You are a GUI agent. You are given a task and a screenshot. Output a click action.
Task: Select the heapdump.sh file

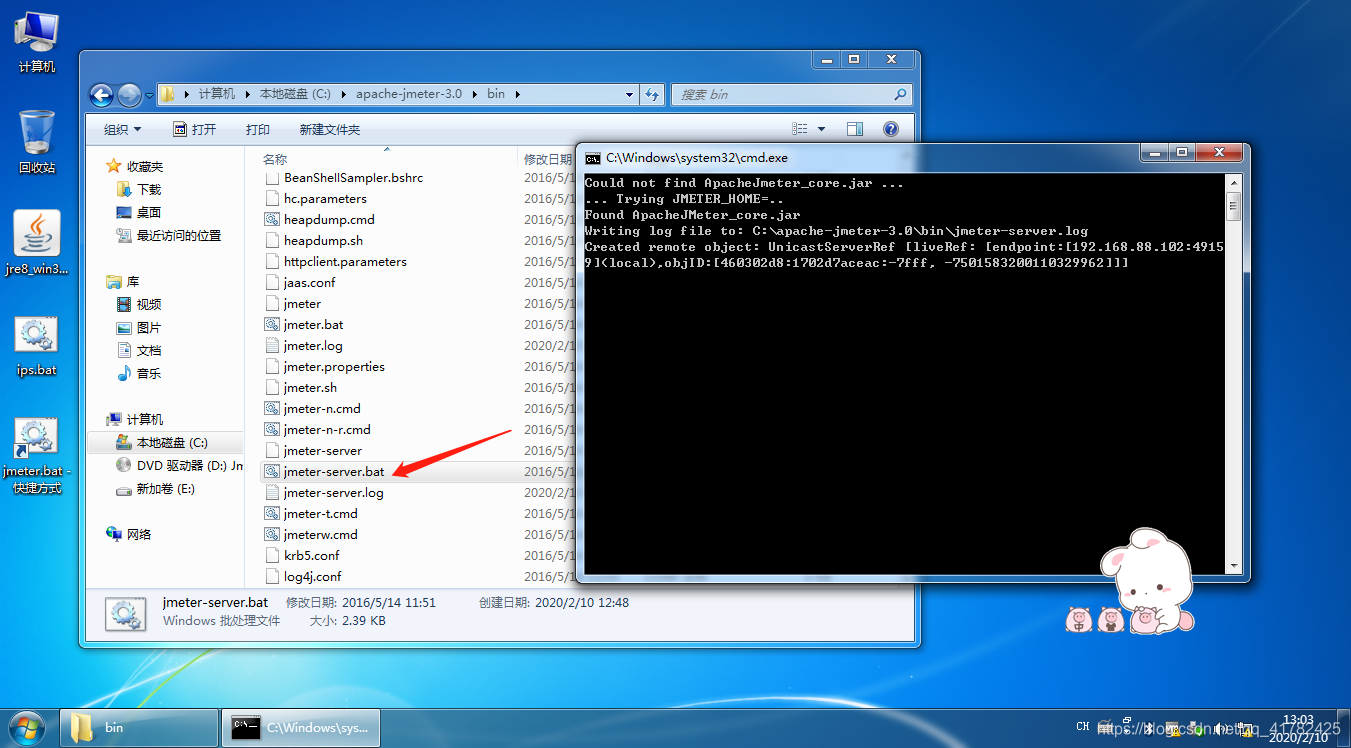[323, 240]
